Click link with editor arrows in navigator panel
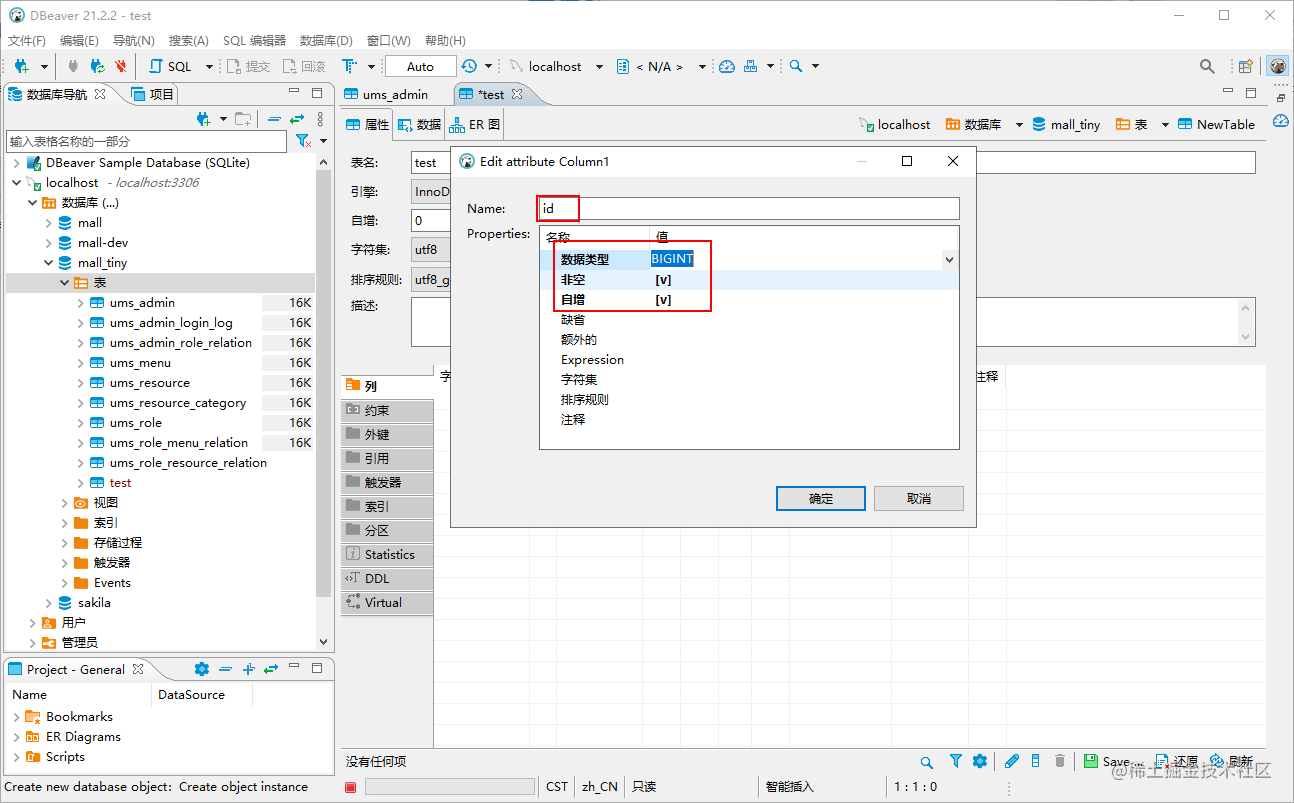Screen dimensions: 1294x803 point(297,119)
